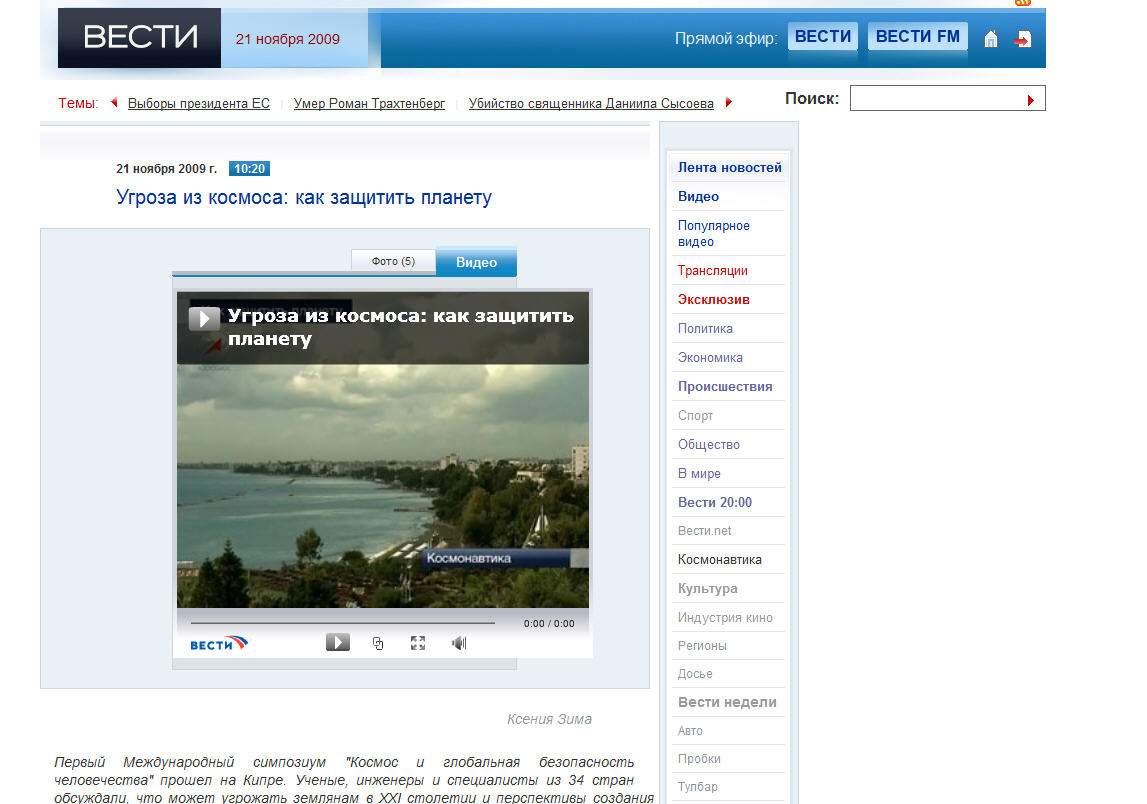Image resolution: width=1147 pixels, height=804 pixels.
Task: Open Лента новостей in sidebar
Action: click(729, 168)
